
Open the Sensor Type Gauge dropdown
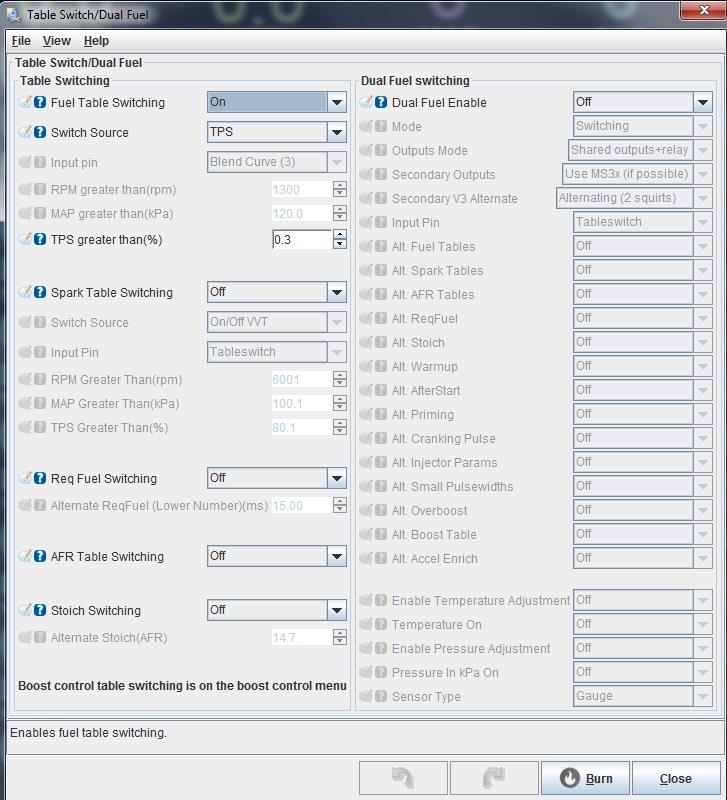pos(643,696)
